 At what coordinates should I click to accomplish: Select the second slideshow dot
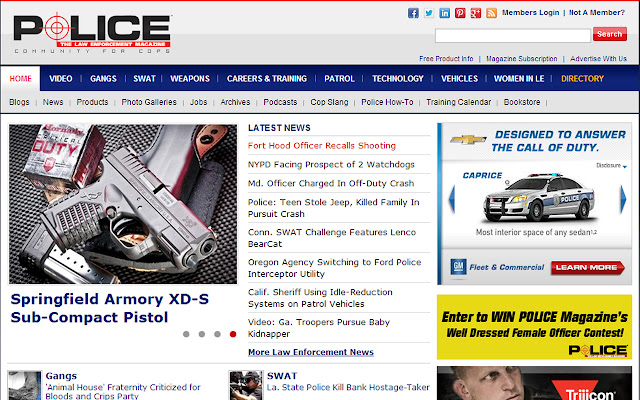pos(202,334)
